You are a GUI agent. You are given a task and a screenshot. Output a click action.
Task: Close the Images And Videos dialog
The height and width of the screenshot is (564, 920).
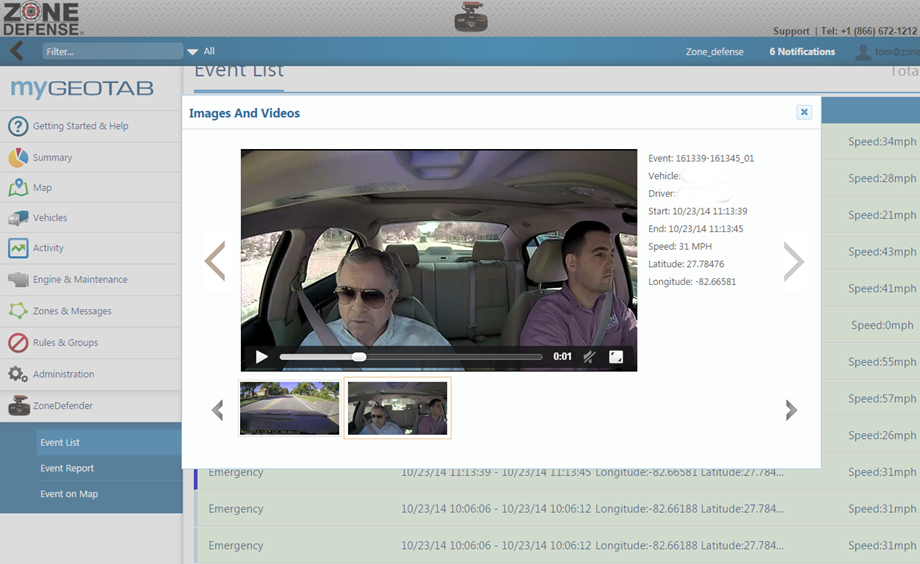pos(804,113)
